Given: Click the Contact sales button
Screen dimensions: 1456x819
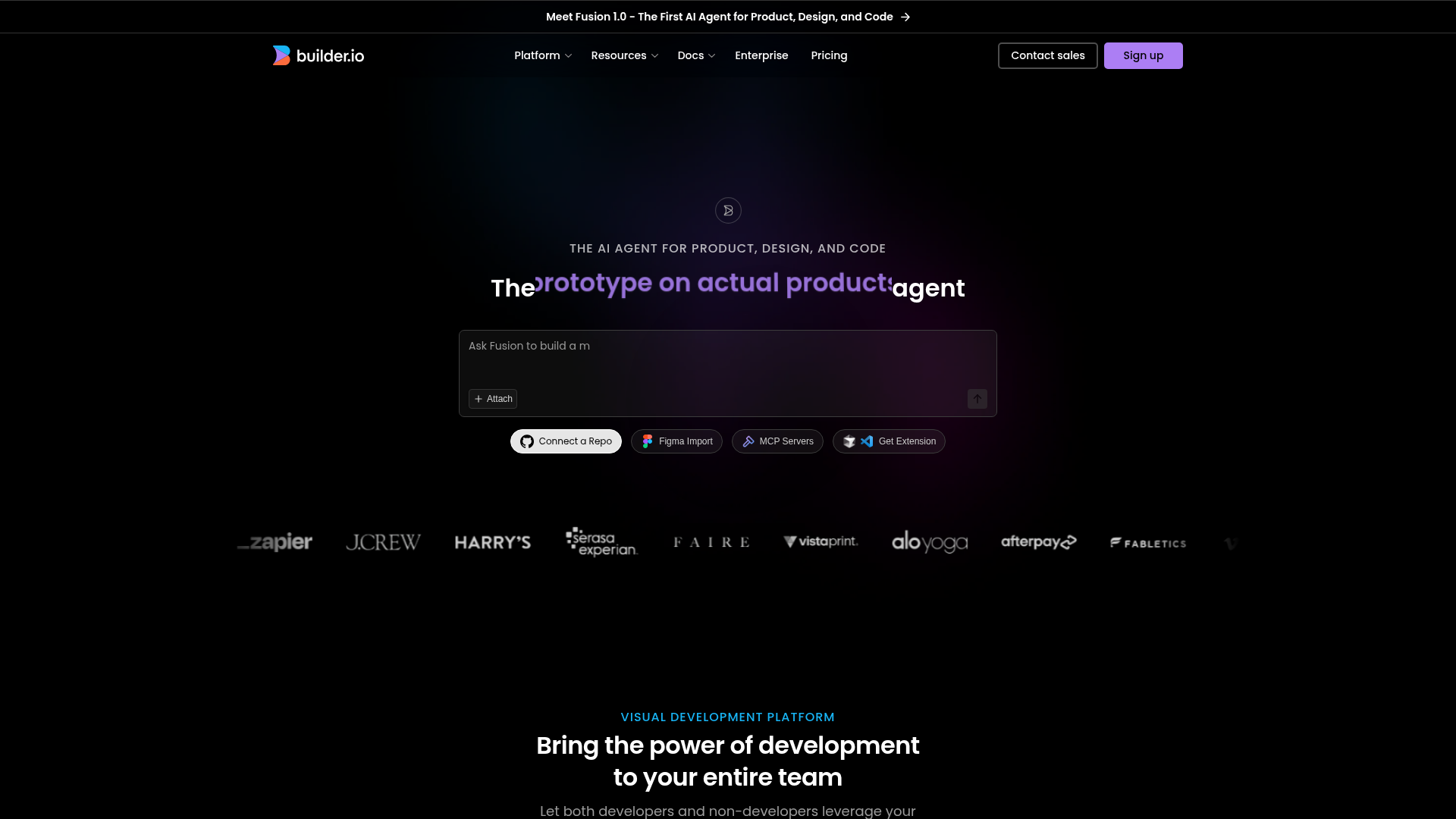Looking at the screenshot, I should (1047, 55).
